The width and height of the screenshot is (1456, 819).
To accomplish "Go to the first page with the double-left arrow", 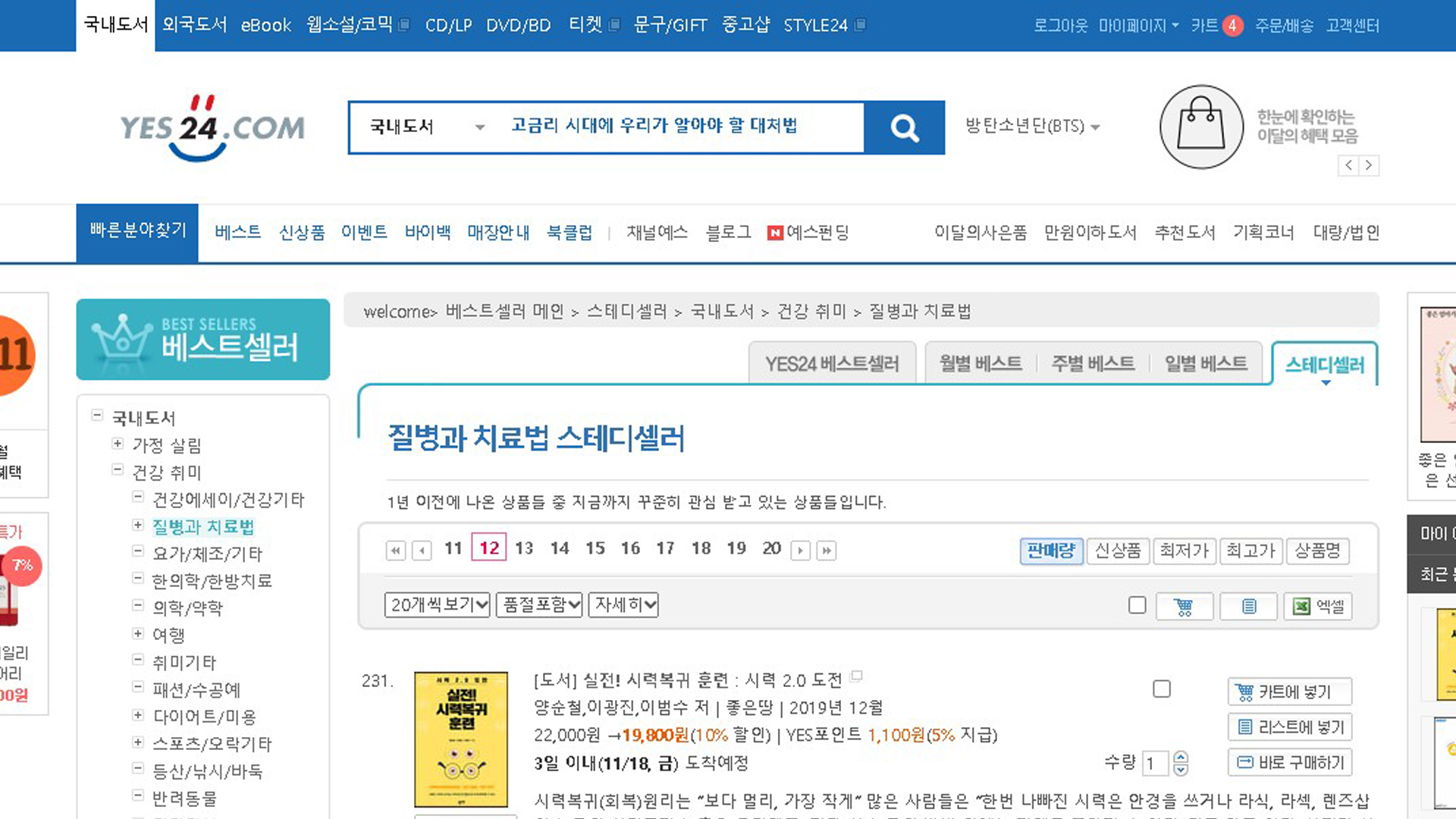I will tap(395, 550).
